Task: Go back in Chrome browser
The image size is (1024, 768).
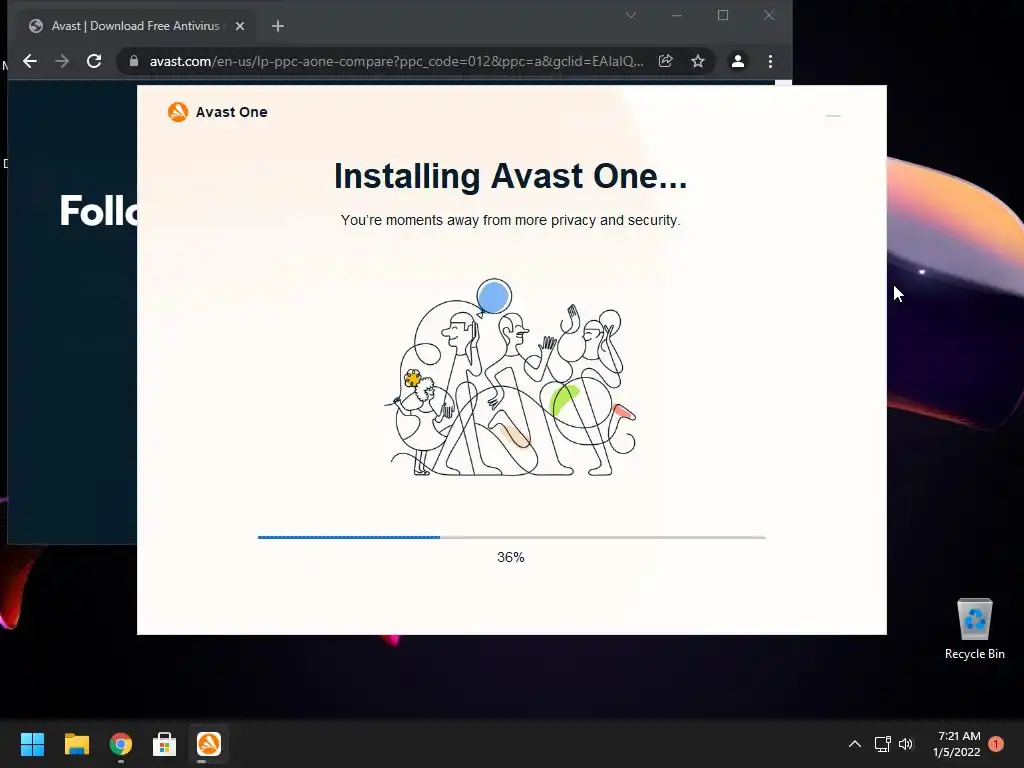Action: 30,61
